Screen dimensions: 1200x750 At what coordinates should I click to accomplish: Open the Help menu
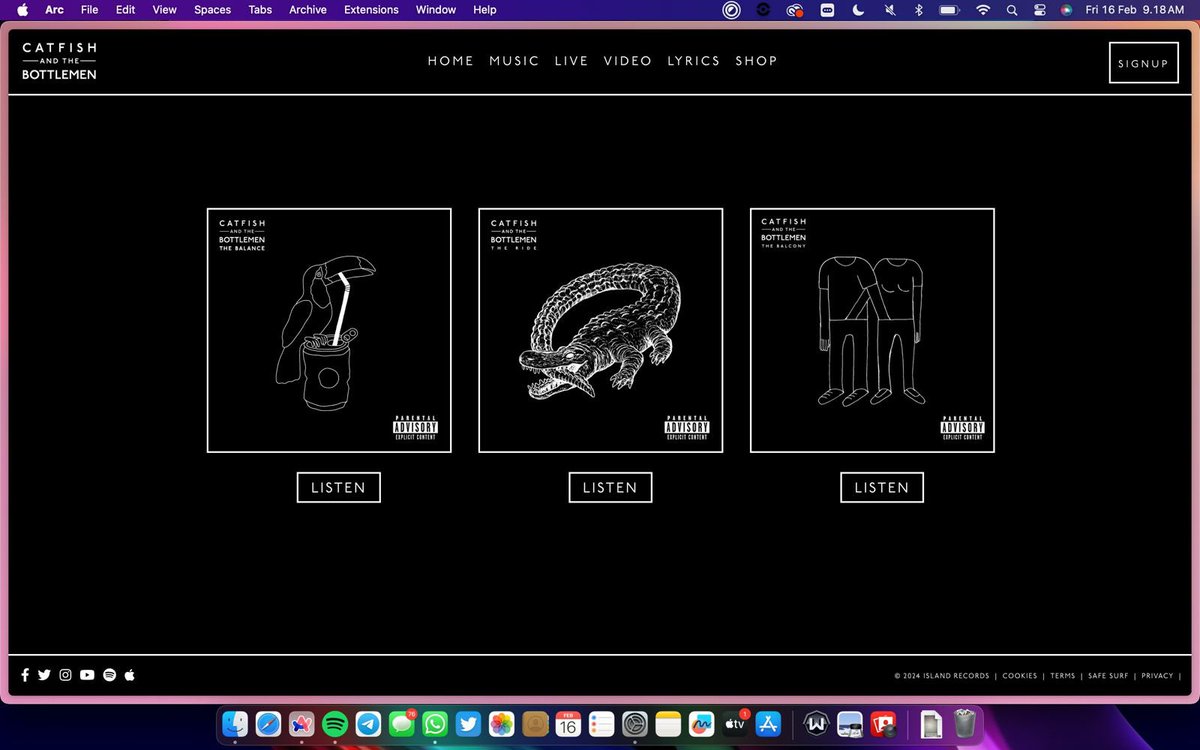[x=484, y=10]
